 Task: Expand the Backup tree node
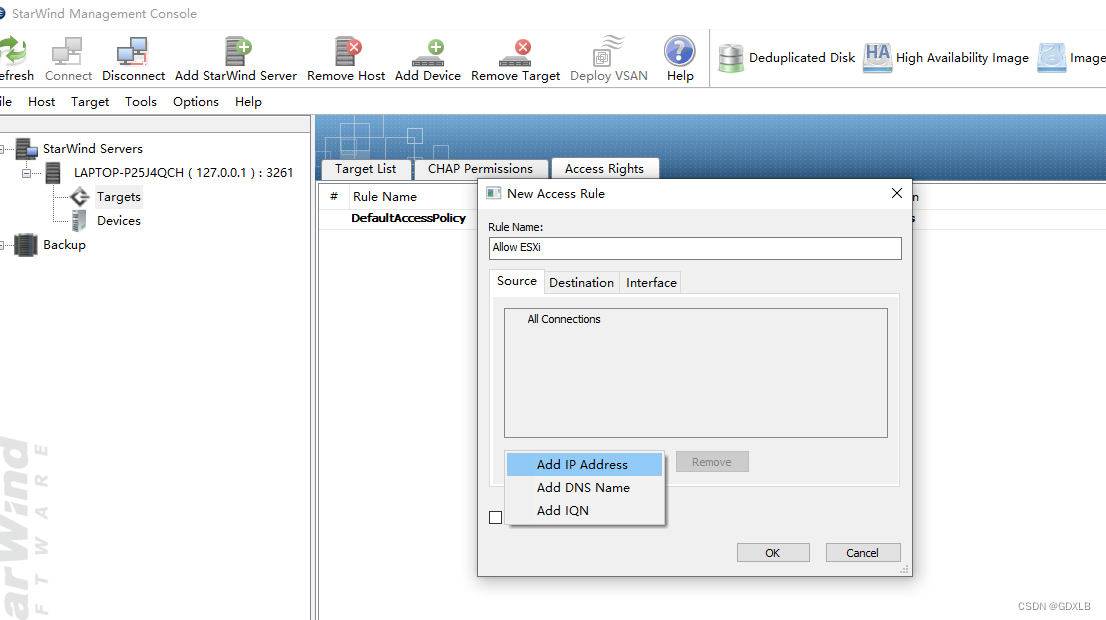coord(1,245)
